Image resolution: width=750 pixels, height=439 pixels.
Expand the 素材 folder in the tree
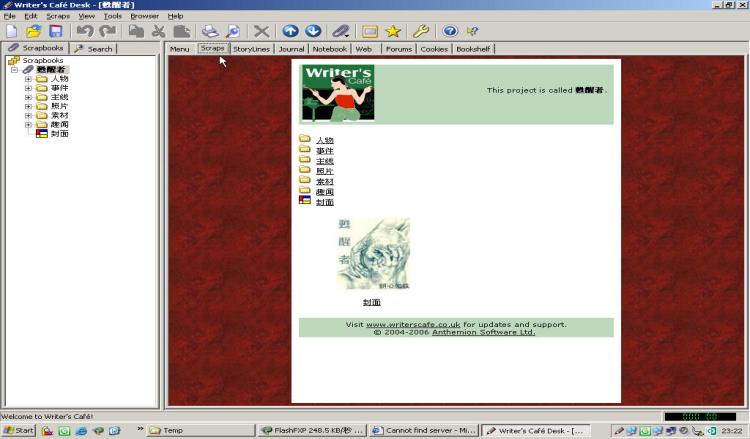pyautogui.click(x=28, y=115)
